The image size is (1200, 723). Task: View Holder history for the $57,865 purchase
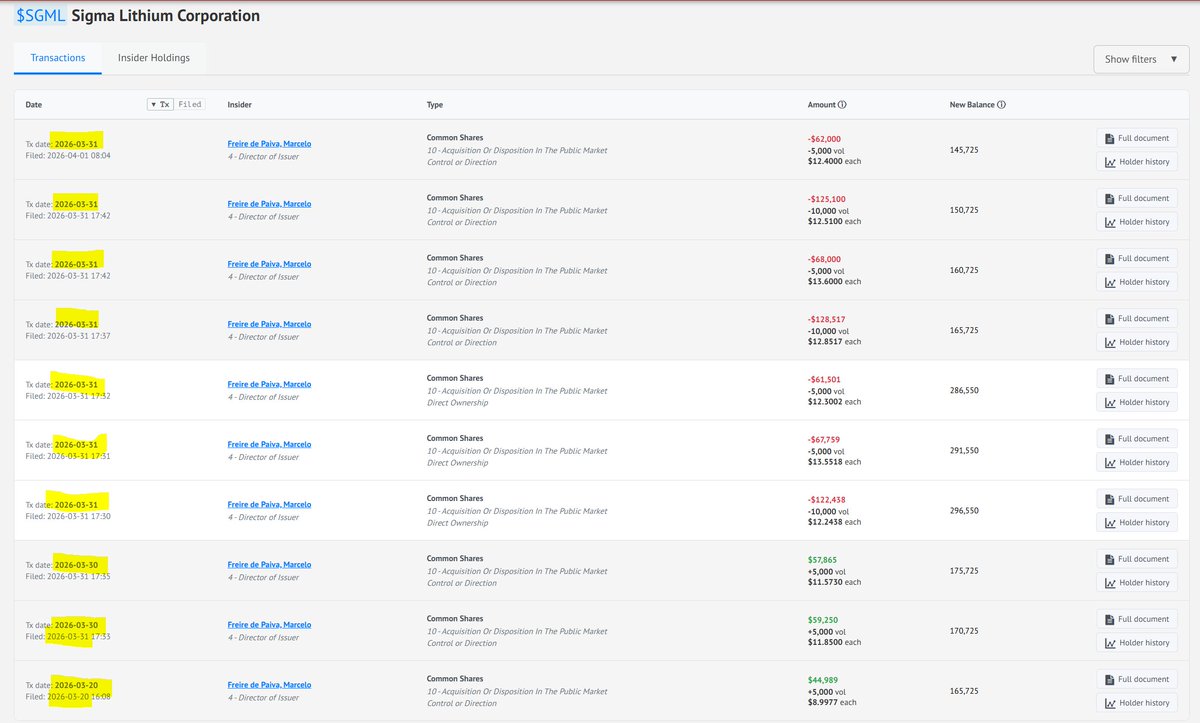point(1137,582)
